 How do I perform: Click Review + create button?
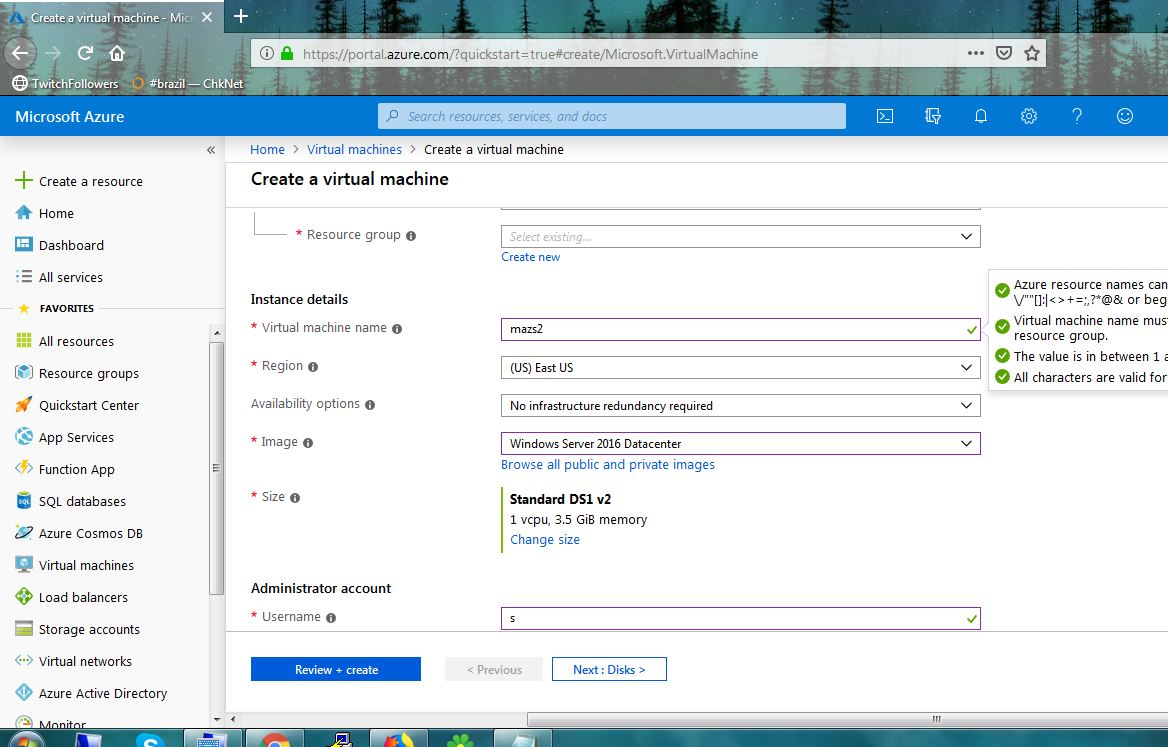click(336, 670)
